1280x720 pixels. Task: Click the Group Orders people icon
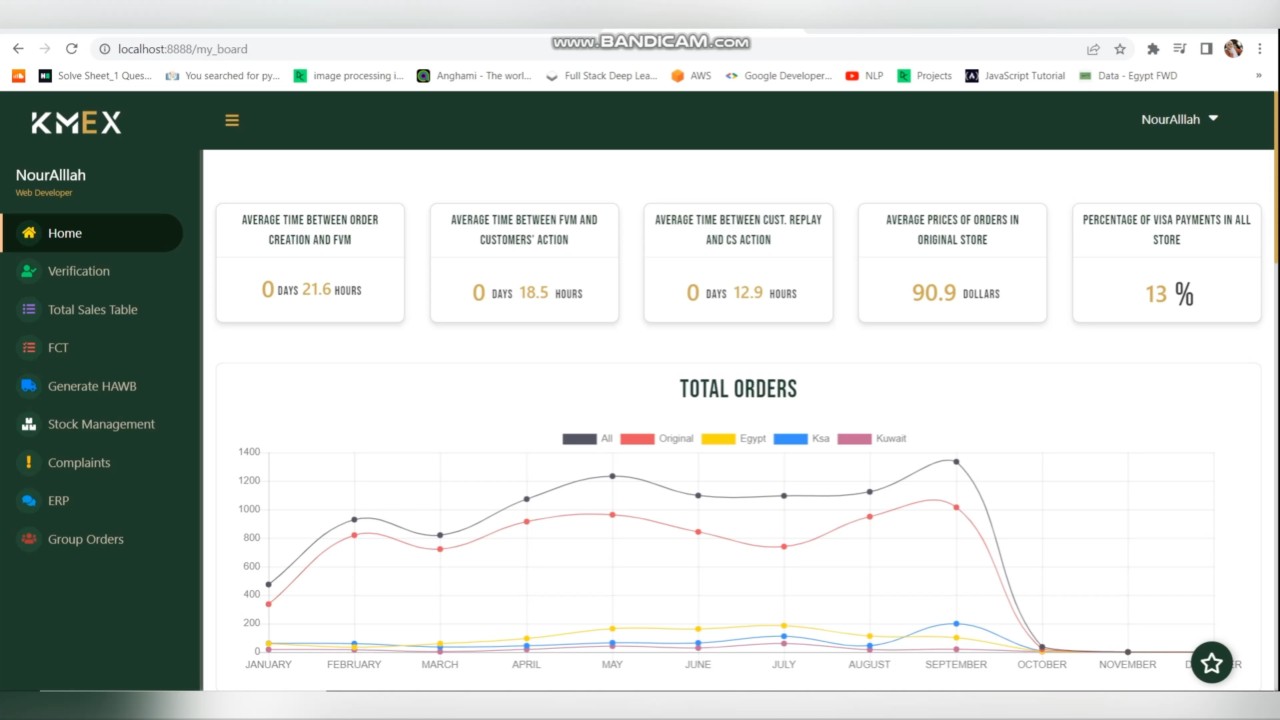tap(29, 539)
